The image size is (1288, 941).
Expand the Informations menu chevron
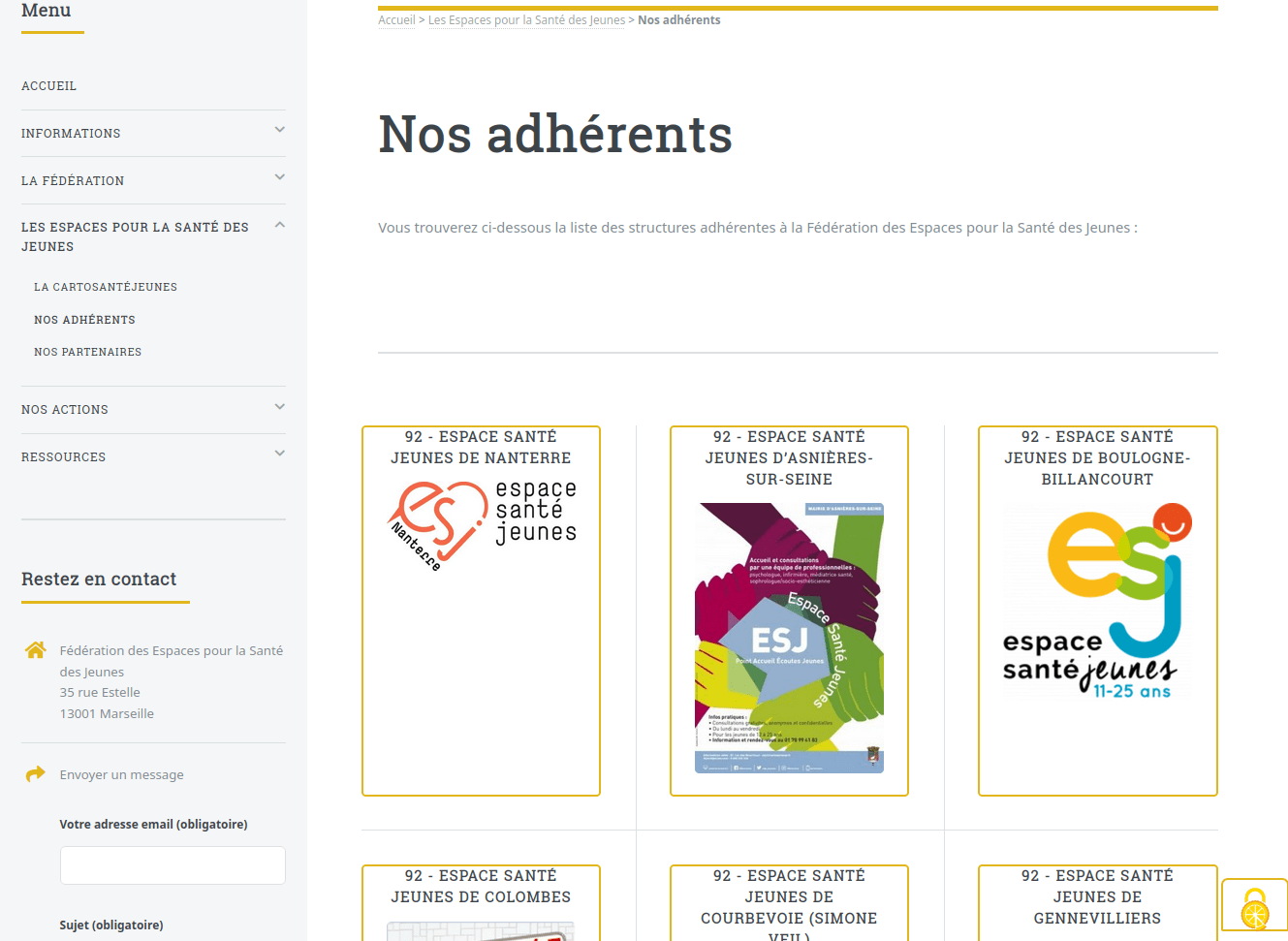point(279,130)
